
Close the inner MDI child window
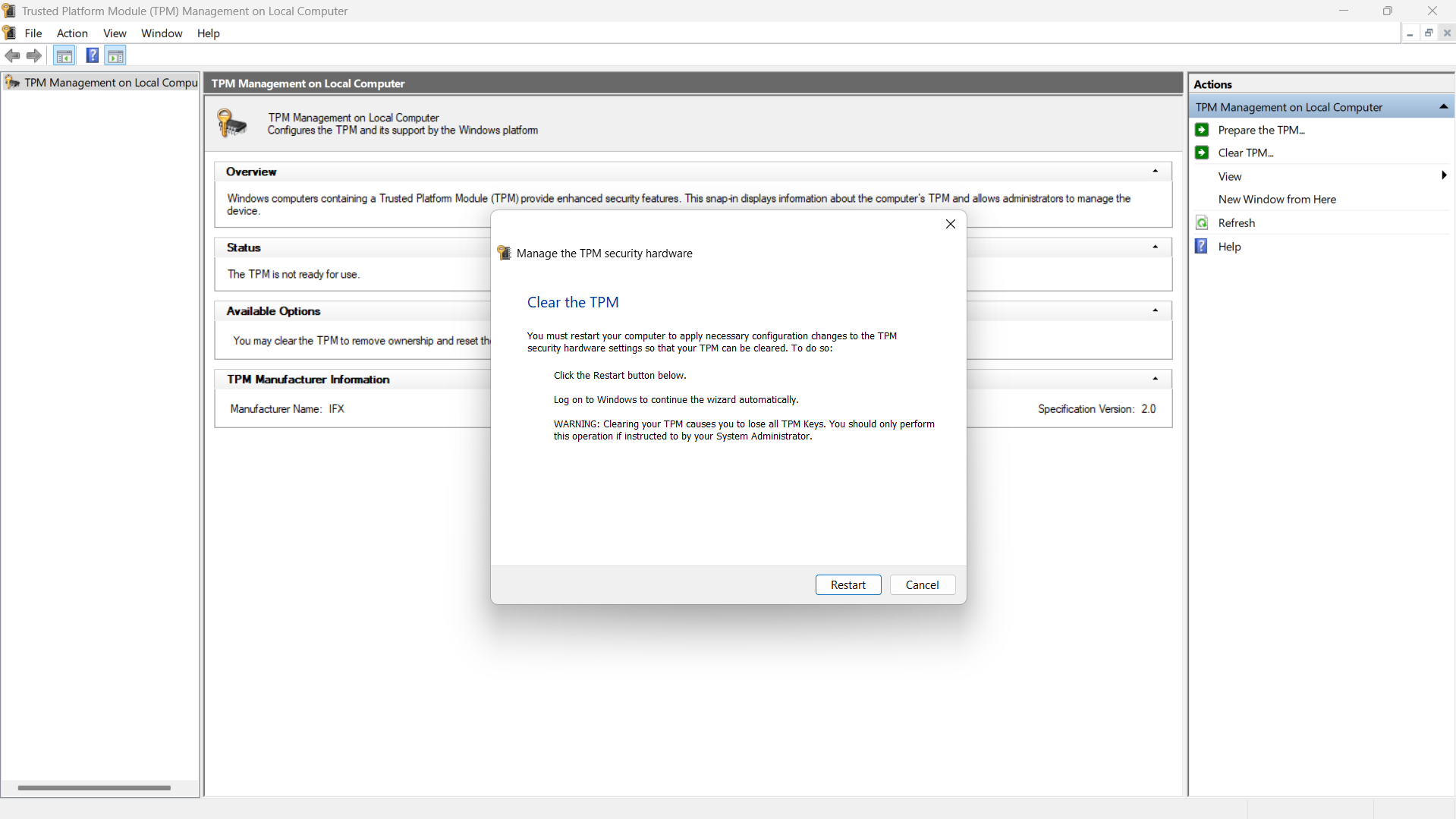pos(1447,33)
